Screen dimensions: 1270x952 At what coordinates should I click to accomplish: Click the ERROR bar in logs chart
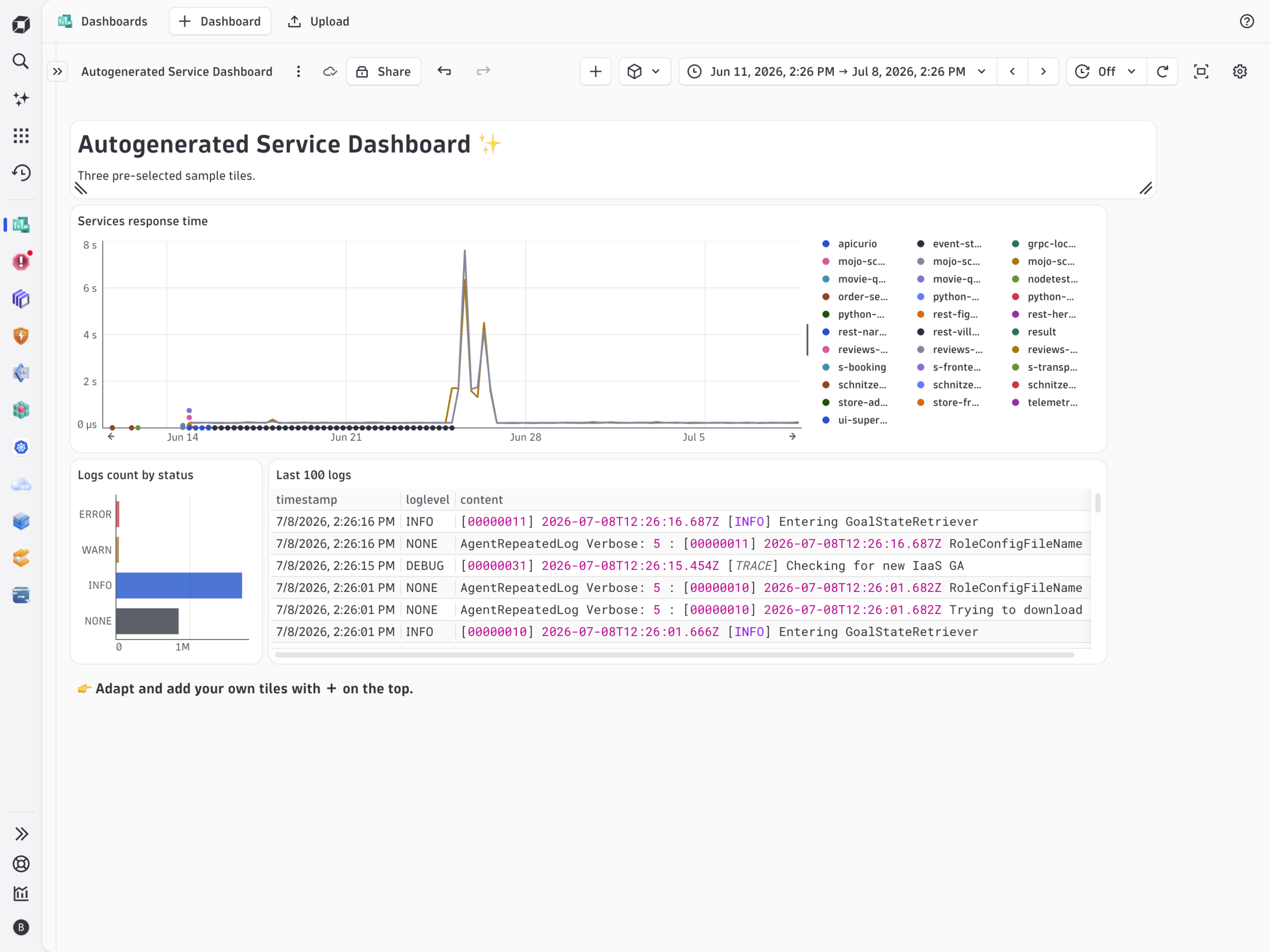118,514
